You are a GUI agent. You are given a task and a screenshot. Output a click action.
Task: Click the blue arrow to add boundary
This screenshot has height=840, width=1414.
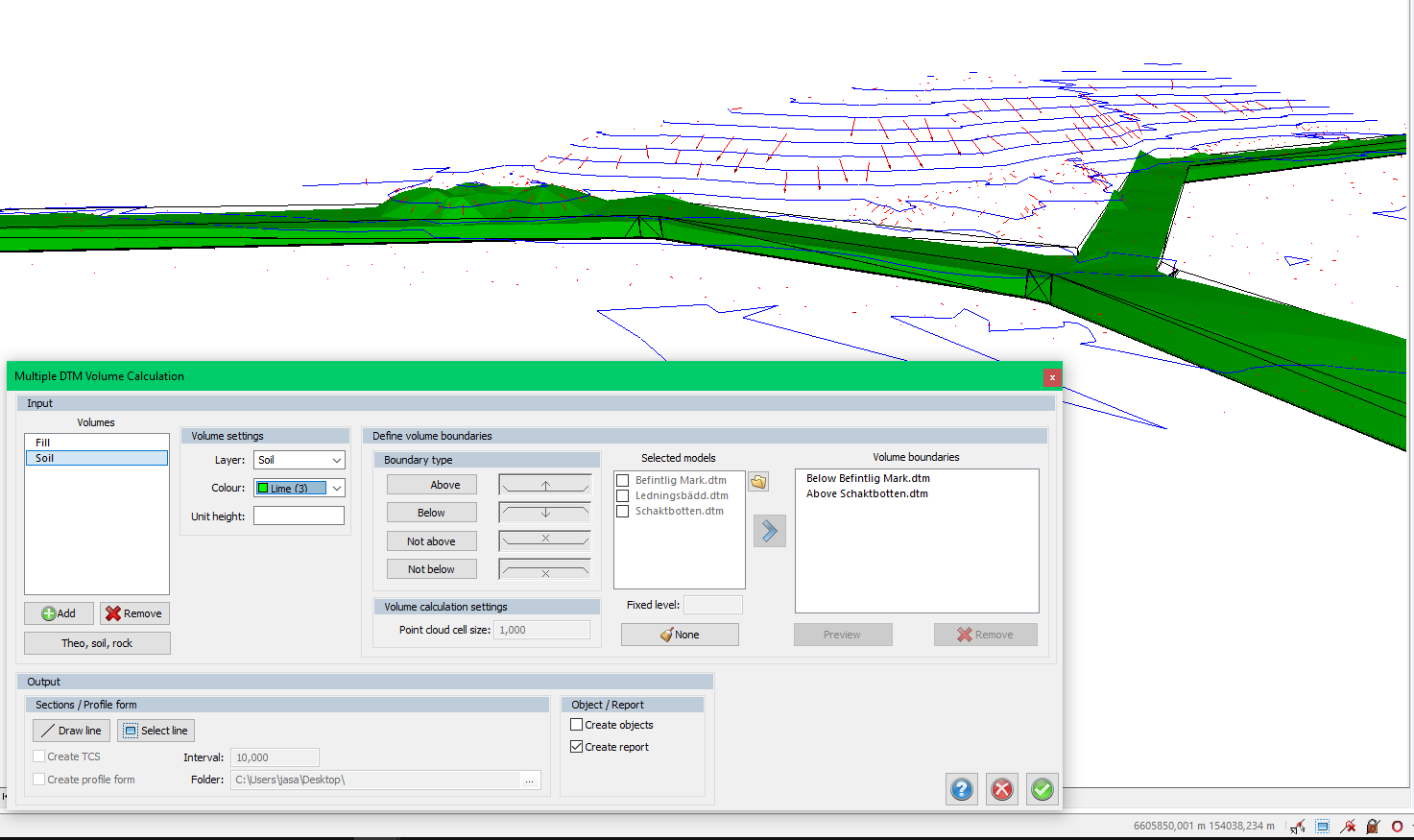point(769,531)
